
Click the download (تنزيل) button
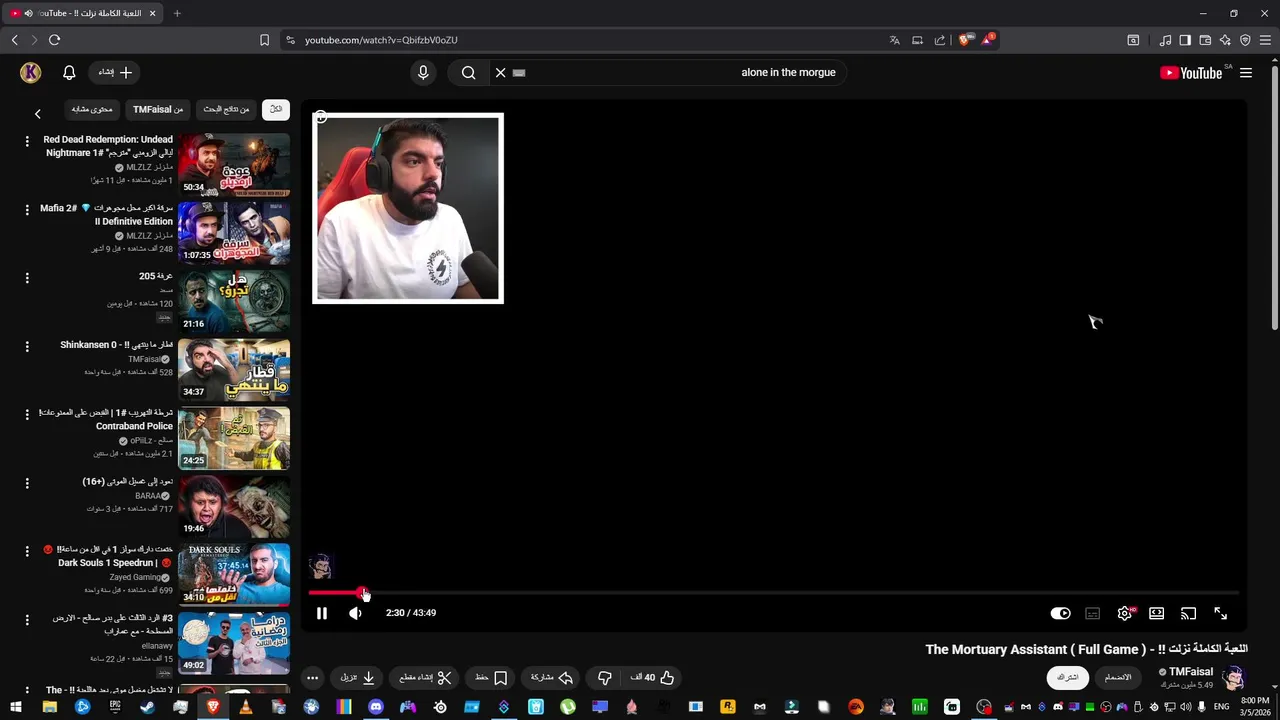click(357, 677)
